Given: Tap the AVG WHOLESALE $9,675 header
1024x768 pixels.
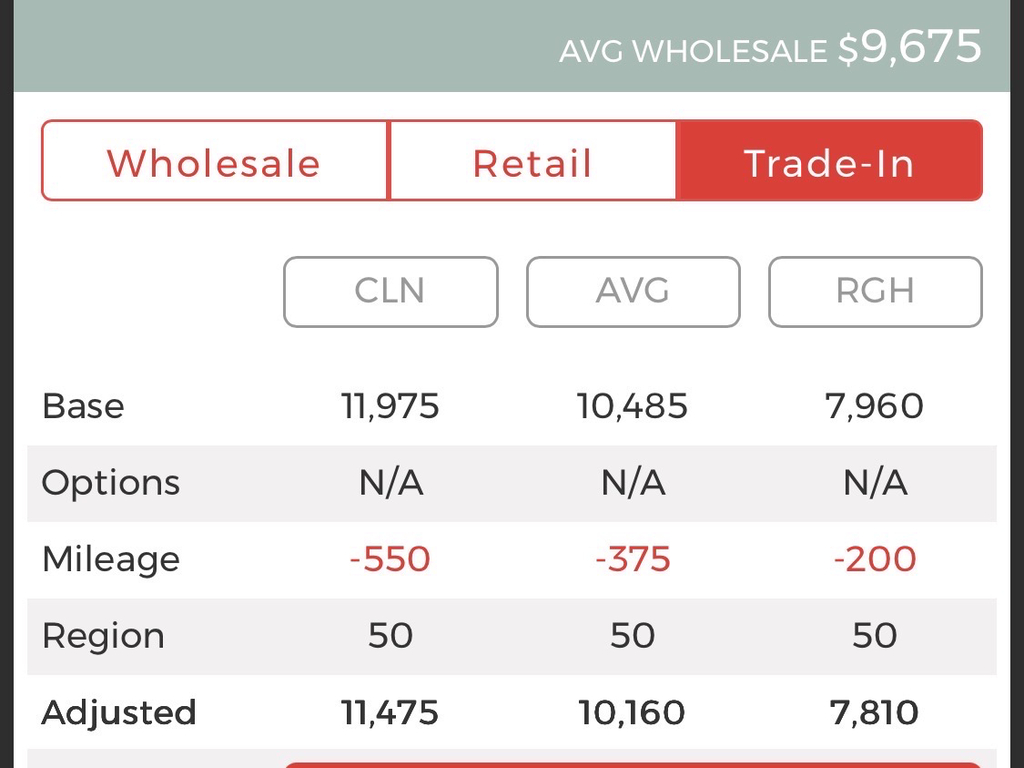Looking at the screenshot, I should tap(769, 48).
